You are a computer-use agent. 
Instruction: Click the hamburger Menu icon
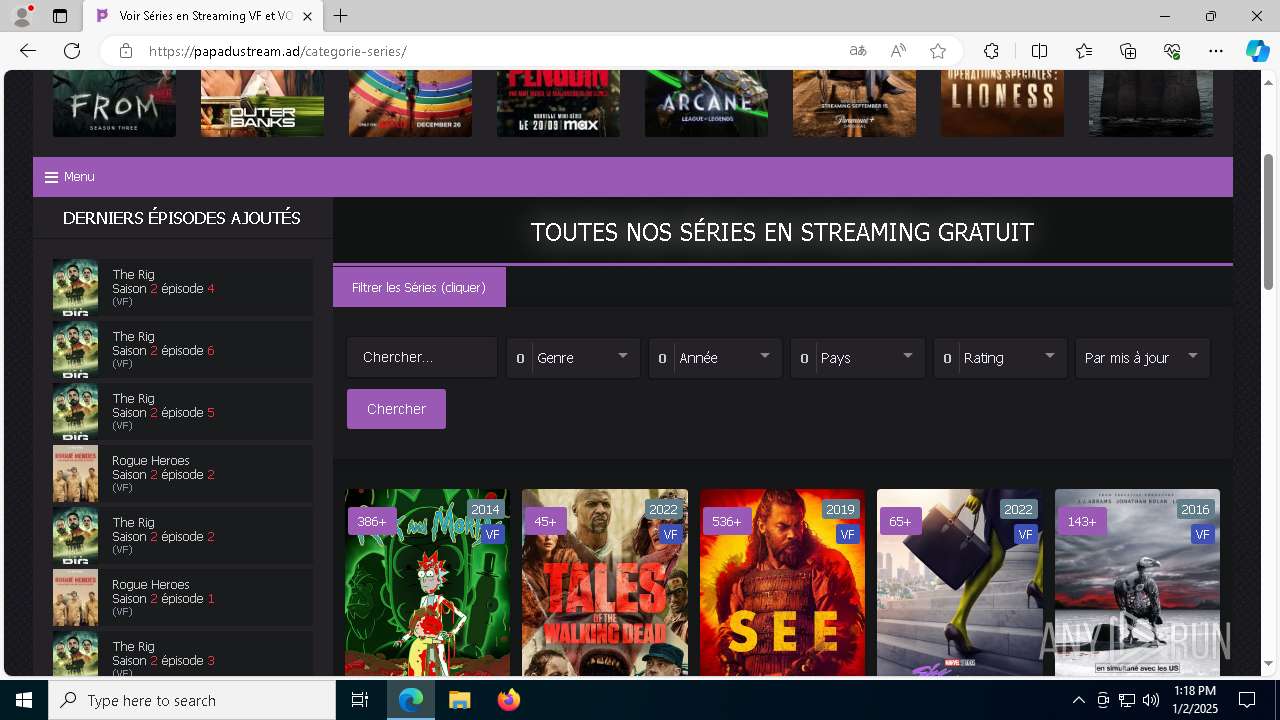coord(51,177)
